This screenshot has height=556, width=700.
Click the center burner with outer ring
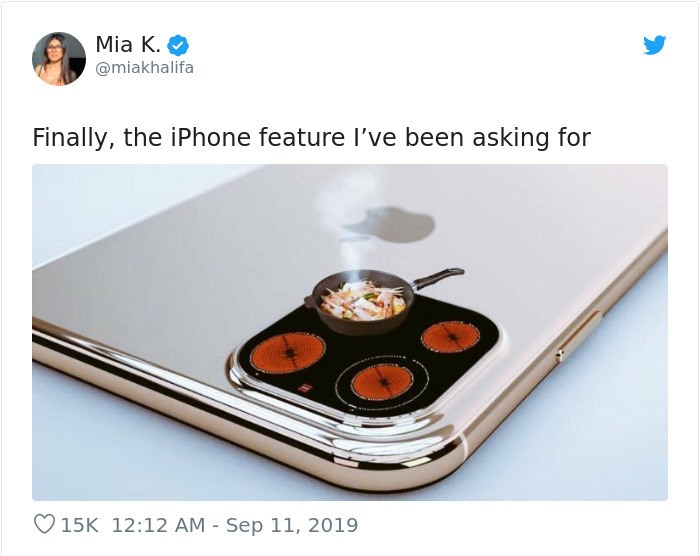click(x=382, y=382)
